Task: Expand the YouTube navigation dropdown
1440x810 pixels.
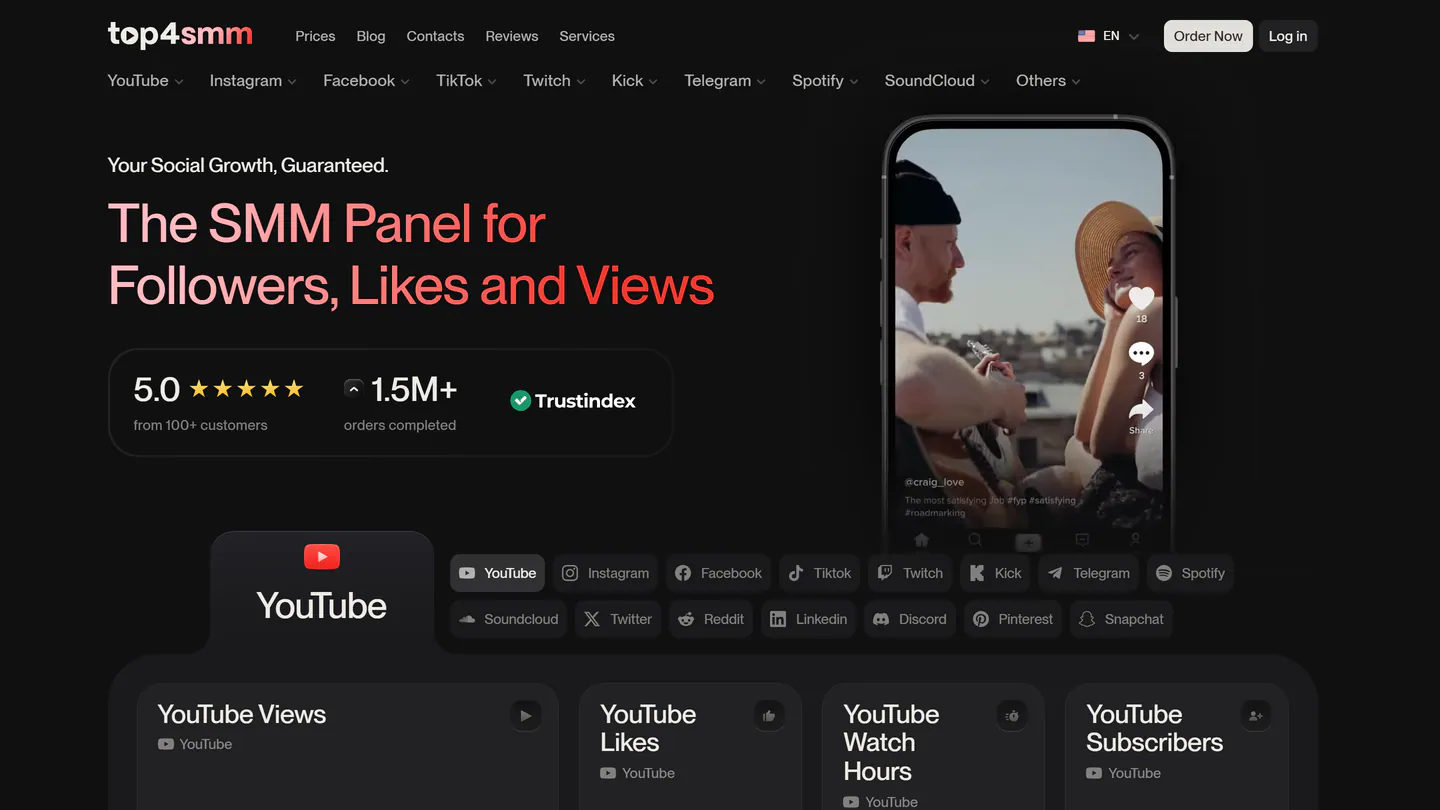Action: (146, 81)
